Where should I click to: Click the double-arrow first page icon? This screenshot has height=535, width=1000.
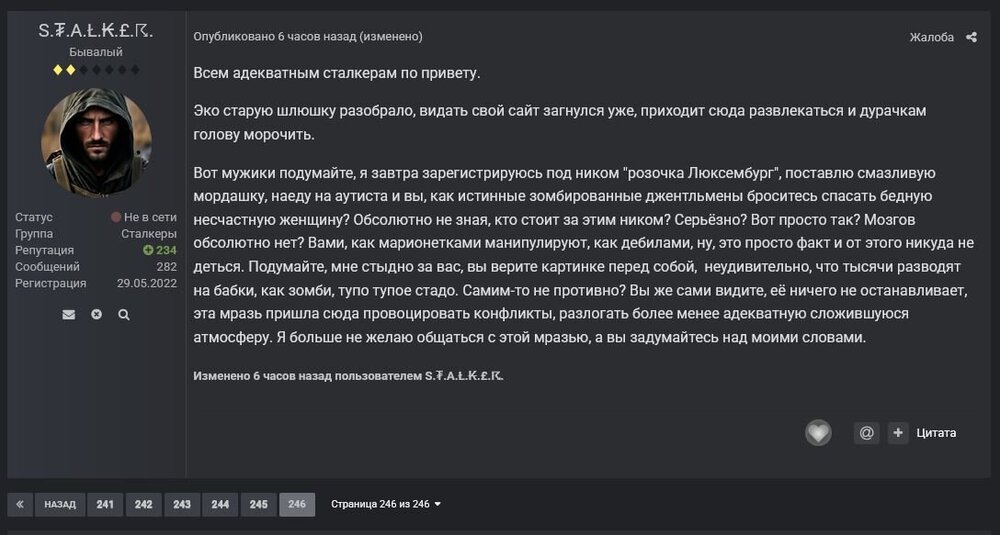20,504
